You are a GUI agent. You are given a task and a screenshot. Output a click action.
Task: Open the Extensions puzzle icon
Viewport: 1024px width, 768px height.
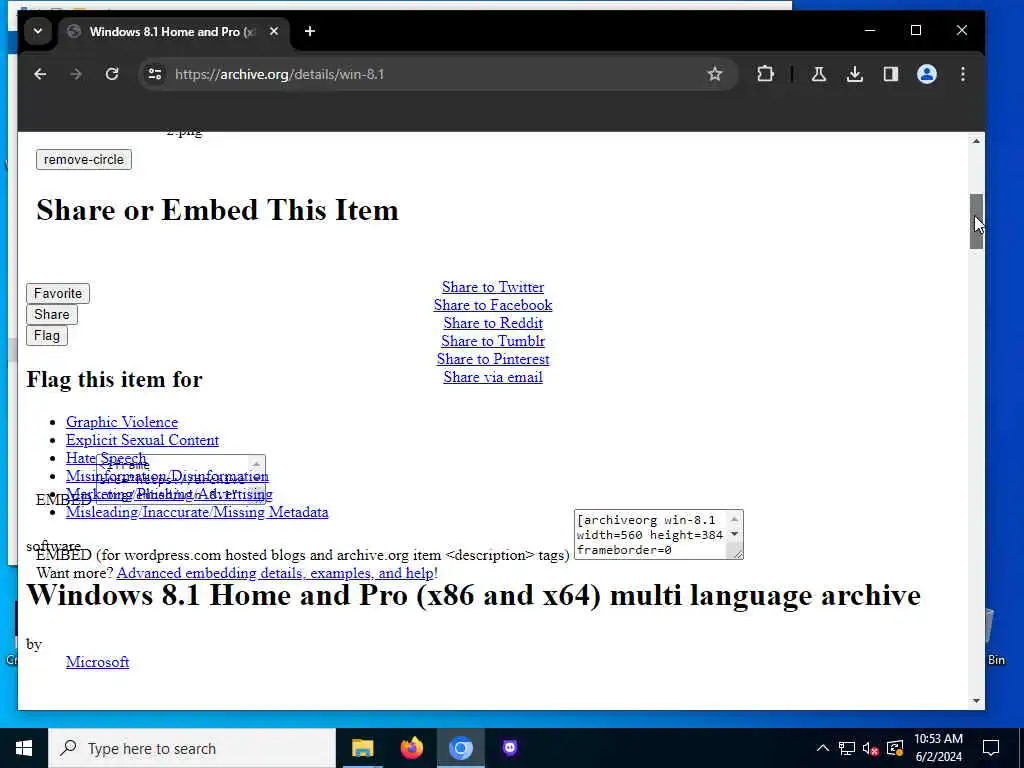[765, 74]
